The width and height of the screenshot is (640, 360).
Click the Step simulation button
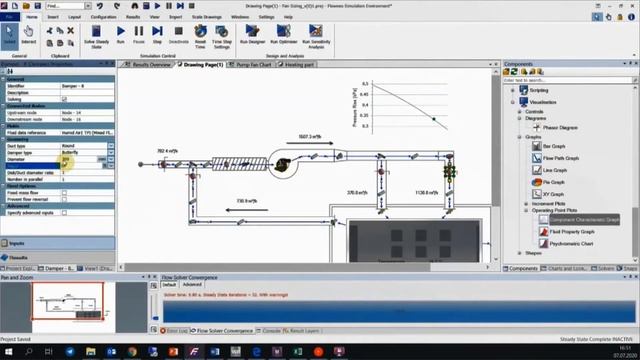click(157, 31)
